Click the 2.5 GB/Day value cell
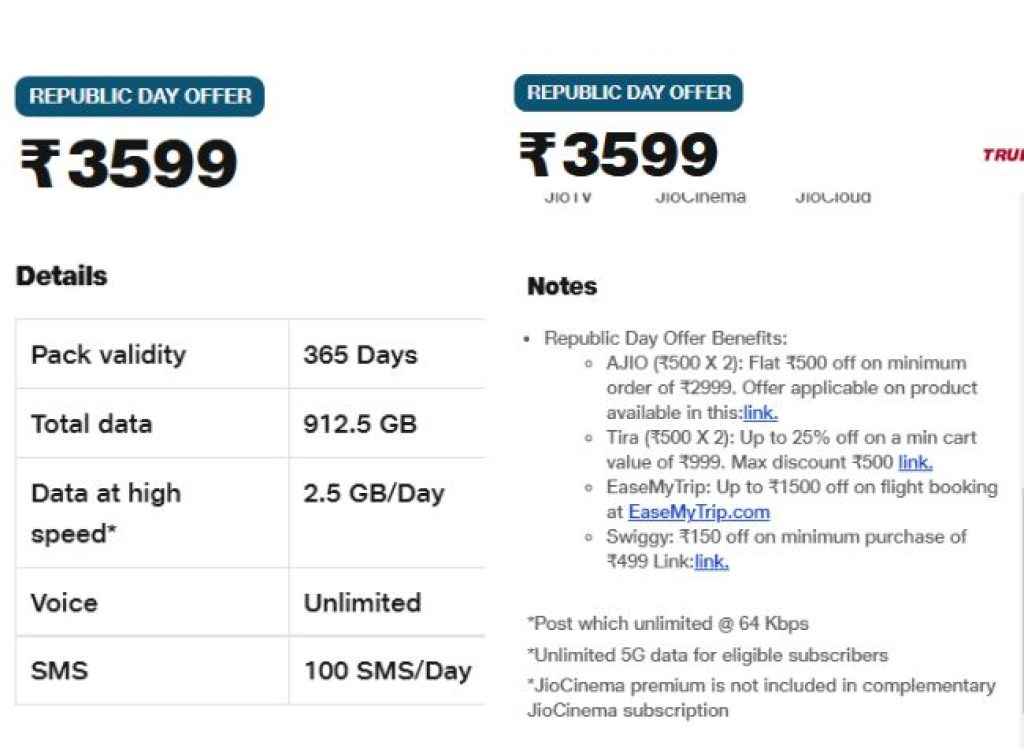Image resolution: width=1024 pixels, height=756 pixels. tap(373, 494)
